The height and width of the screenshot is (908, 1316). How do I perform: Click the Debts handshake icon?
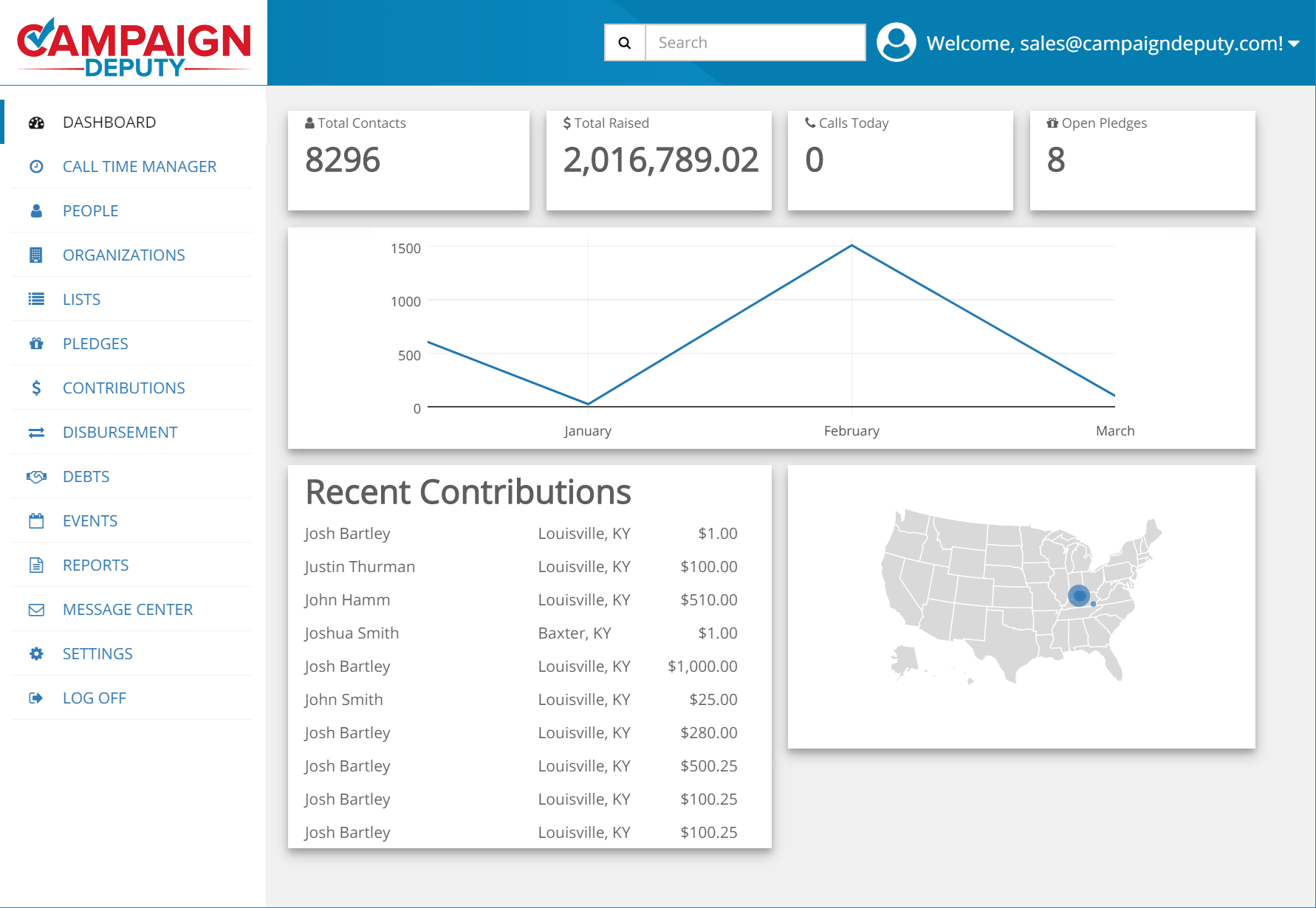(36, 477)
